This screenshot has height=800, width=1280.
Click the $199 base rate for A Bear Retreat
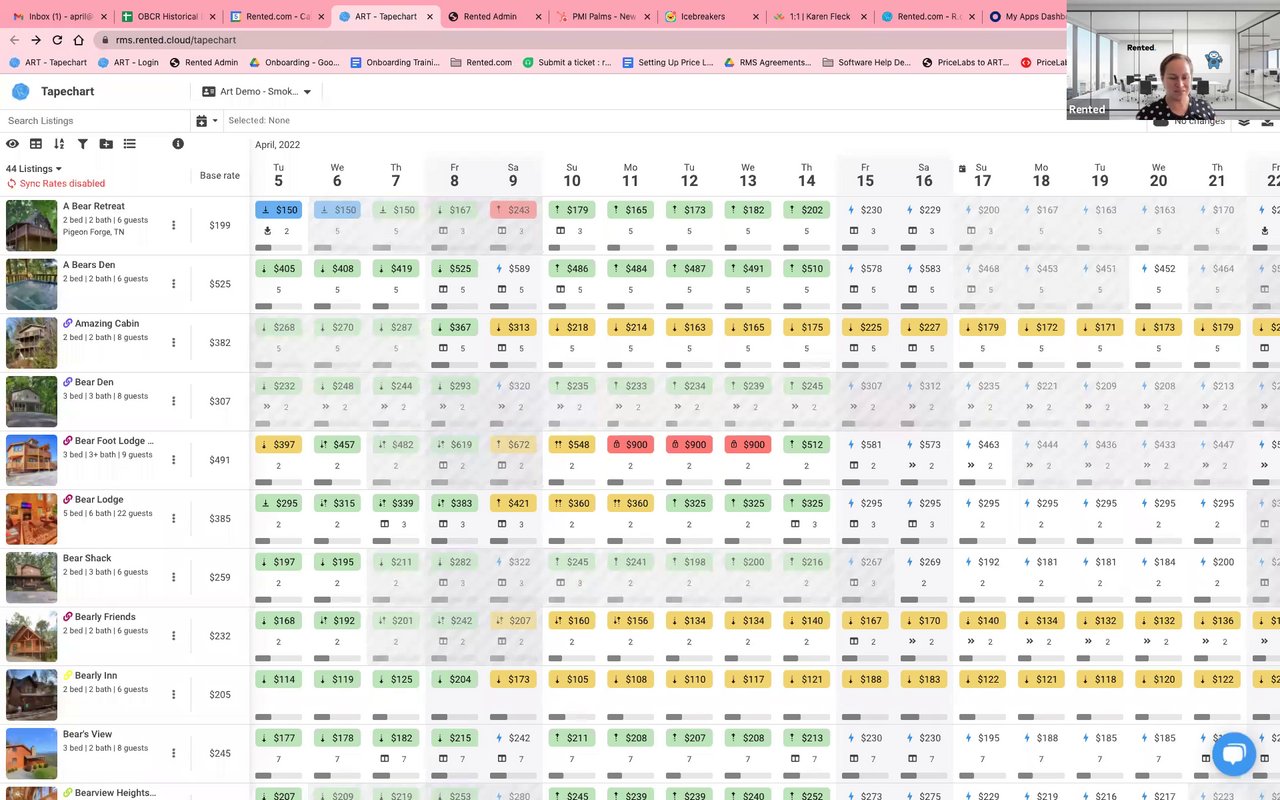tap(220, 225)
